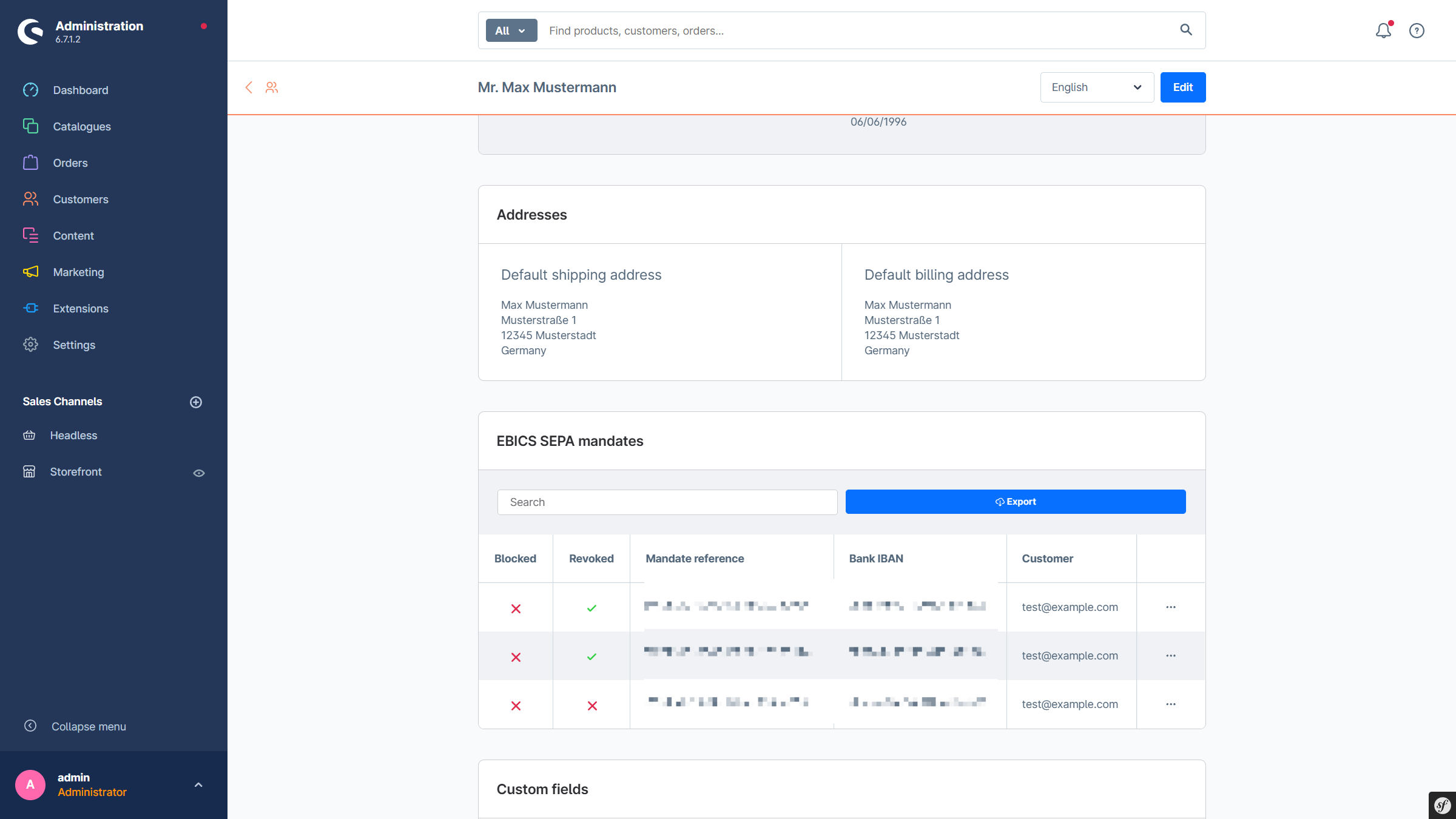This screenshot has height=819, width=1456.
Task: Open the English language dropdown
Action: pos(1096,87)
